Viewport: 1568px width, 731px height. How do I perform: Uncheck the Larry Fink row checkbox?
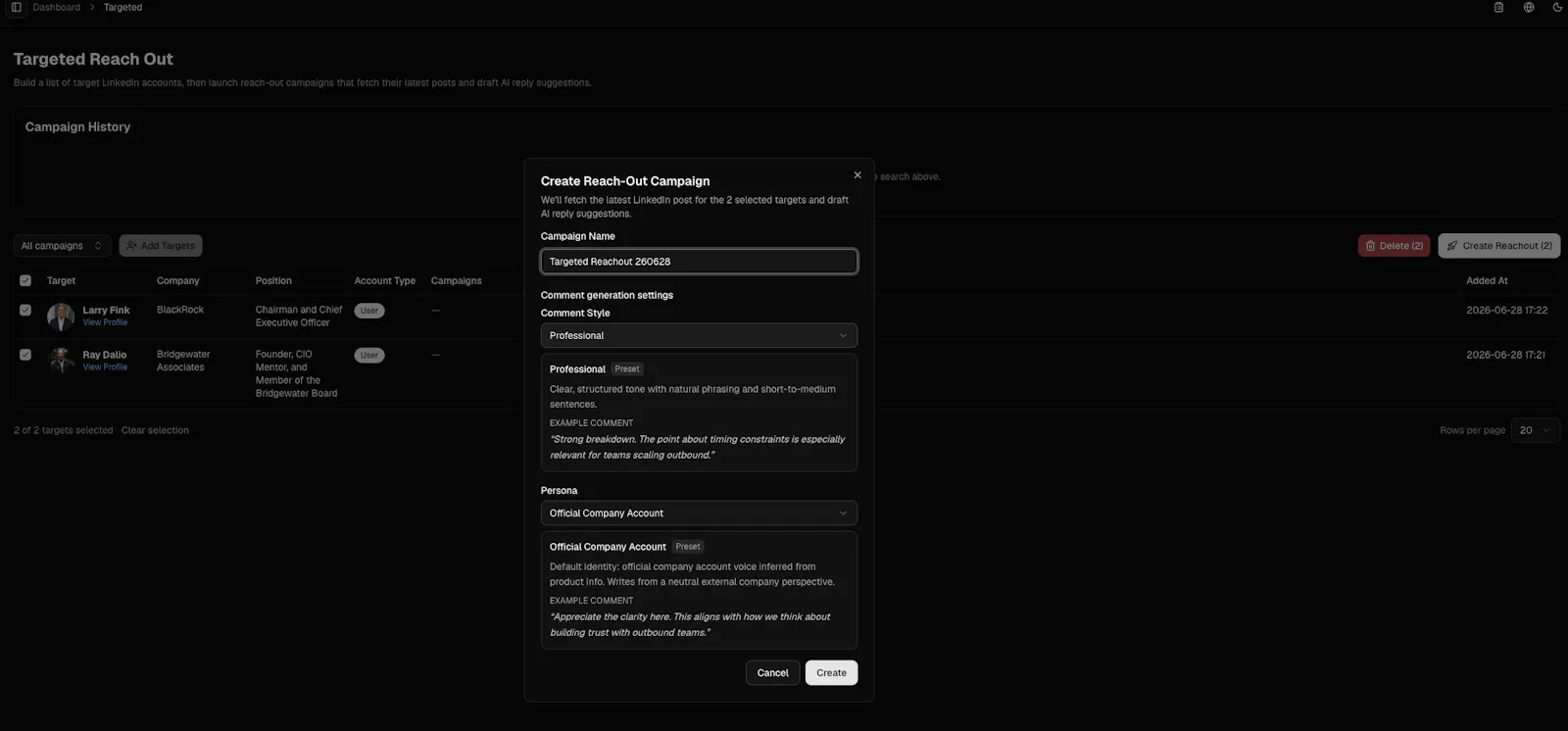point(25,310)
